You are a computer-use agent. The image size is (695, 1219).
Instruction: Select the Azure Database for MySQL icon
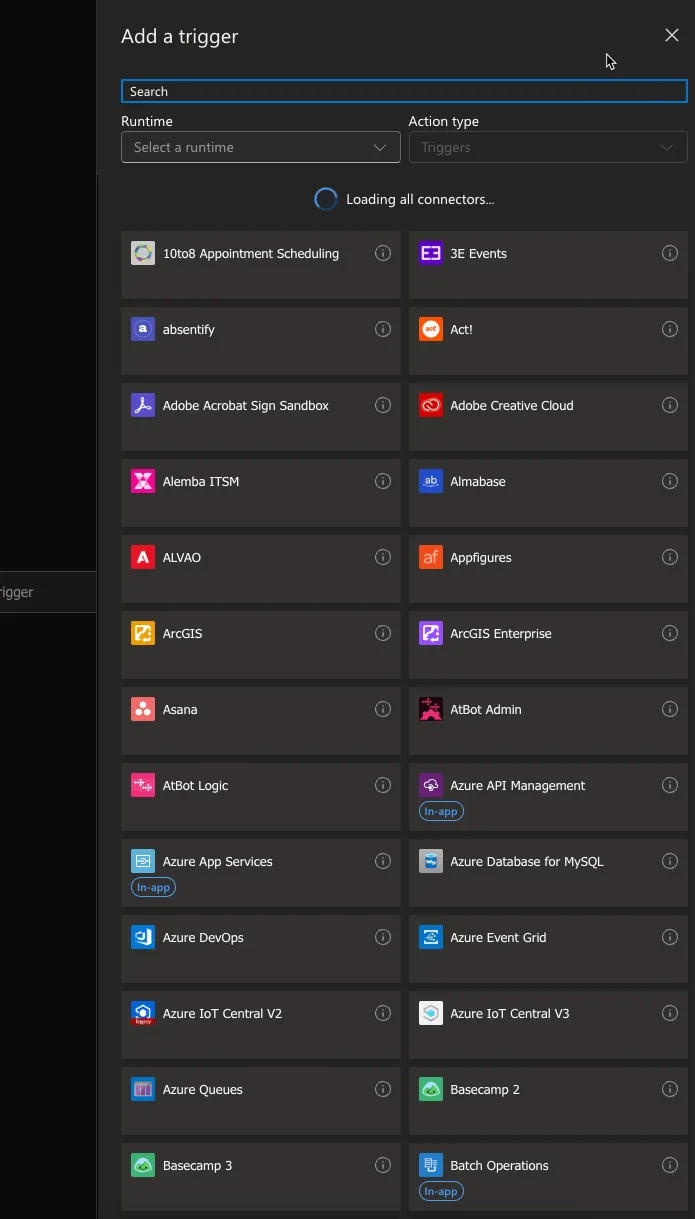click(431, 862)
